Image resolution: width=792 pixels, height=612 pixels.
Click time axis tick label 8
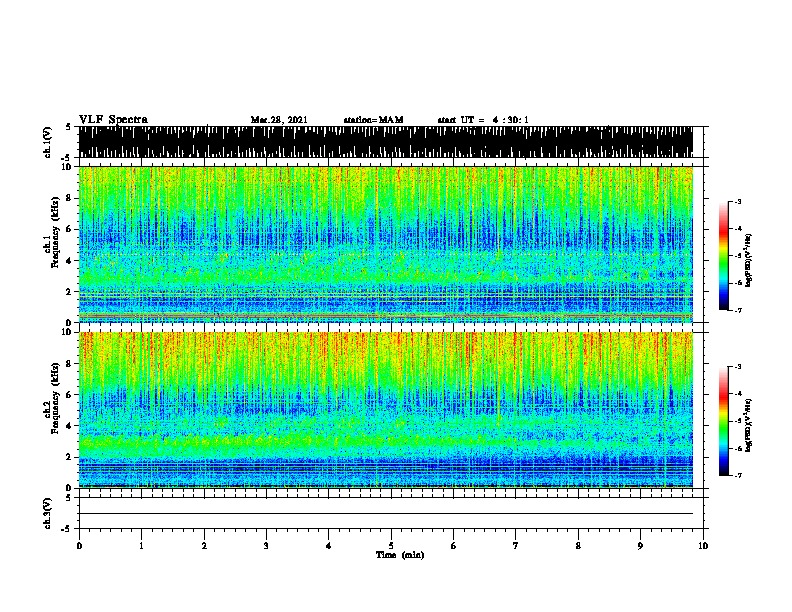[578, 546]
